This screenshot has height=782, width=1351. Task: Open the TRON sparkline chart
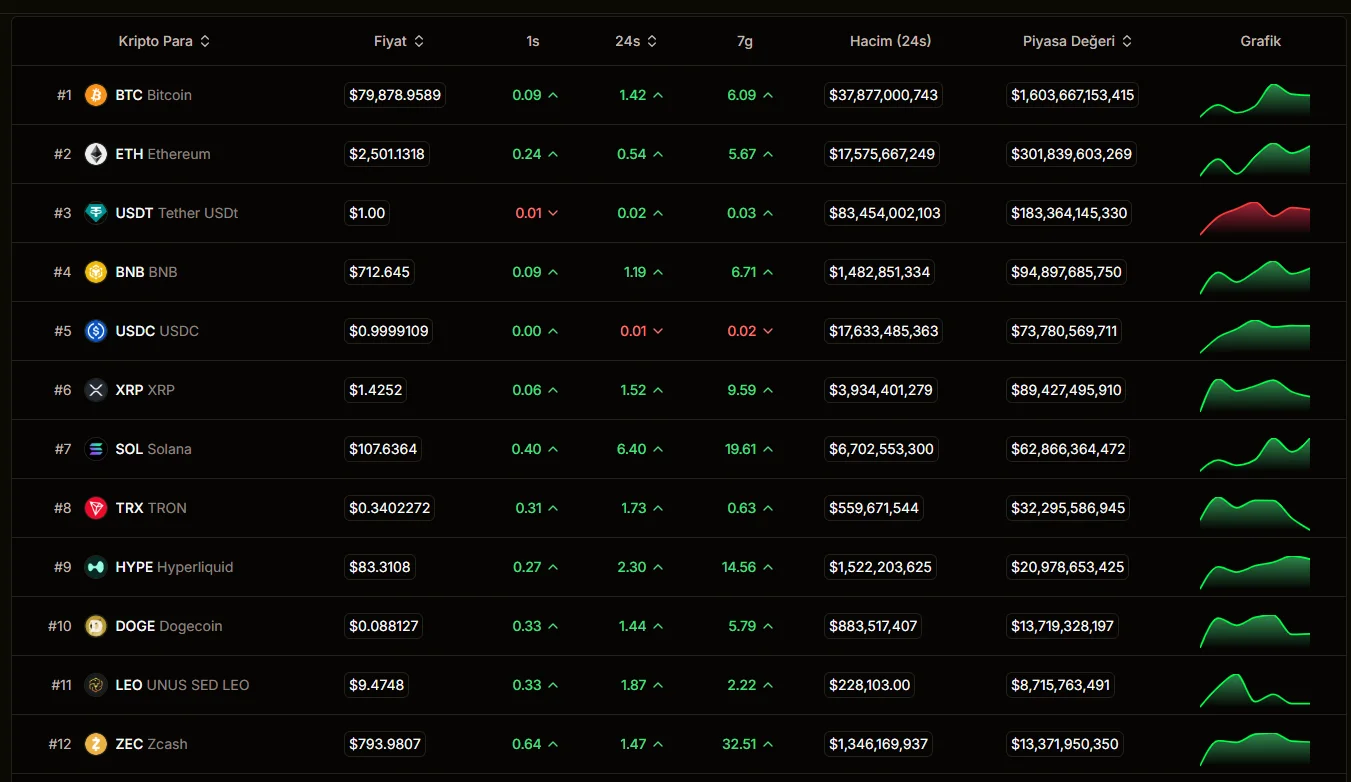click(x=1255, y=513)
